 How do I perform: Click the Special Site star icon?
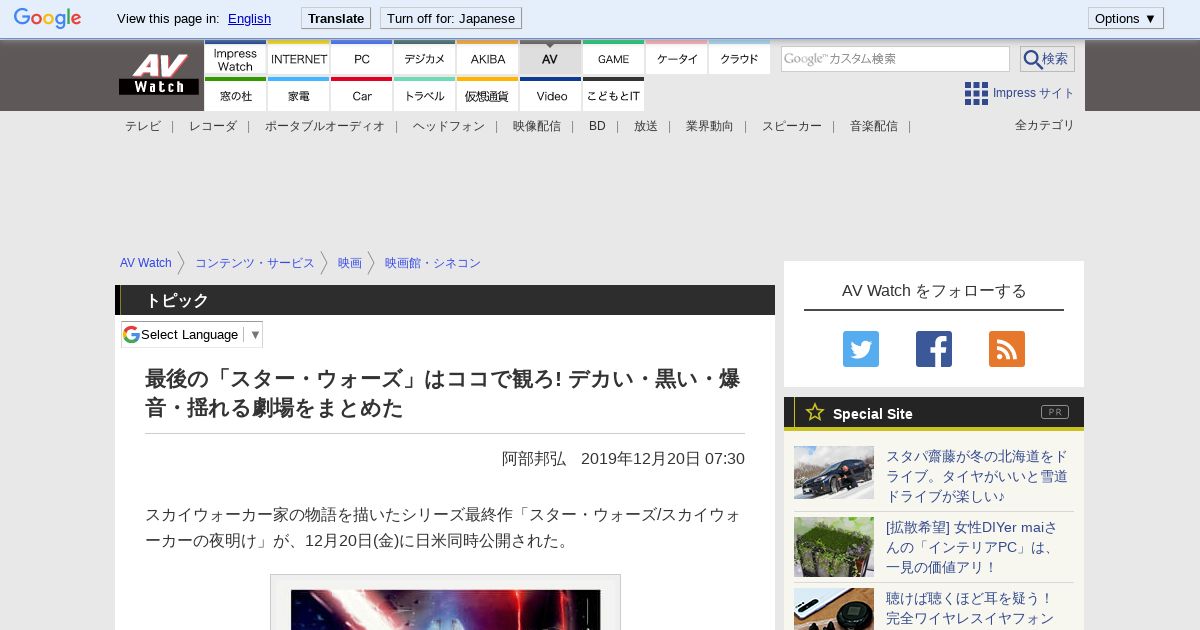tap(815, 412)
